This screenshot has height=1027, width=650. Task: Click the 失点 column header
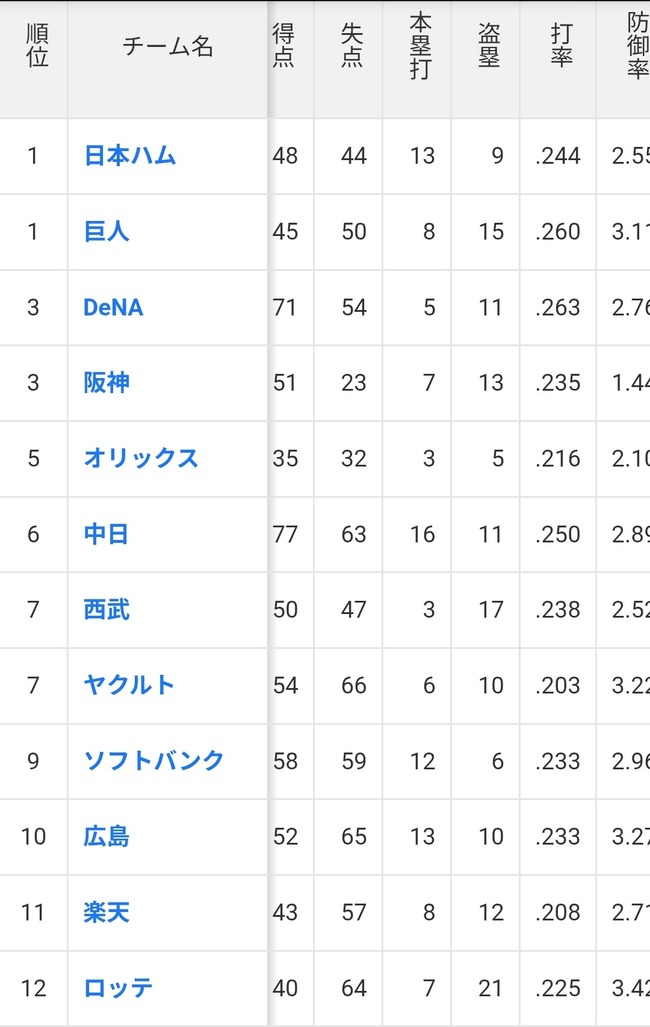(352, 46)
